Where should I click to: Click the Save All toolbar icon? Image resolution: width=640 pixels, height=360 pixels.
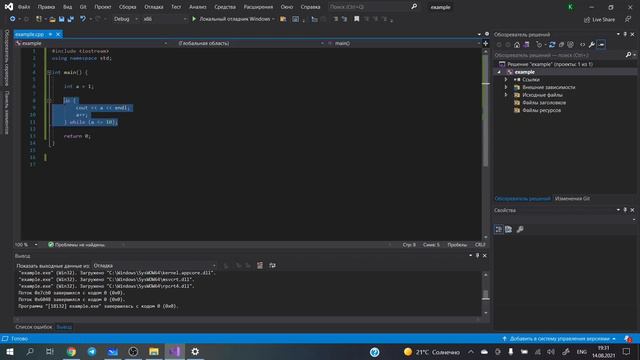click(x=71, y=19)
